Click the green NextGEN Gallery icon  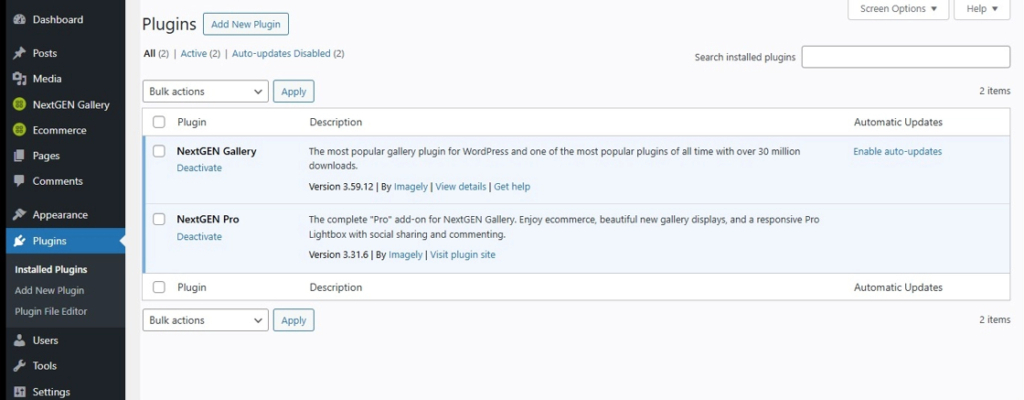click(x=20, y=105)
